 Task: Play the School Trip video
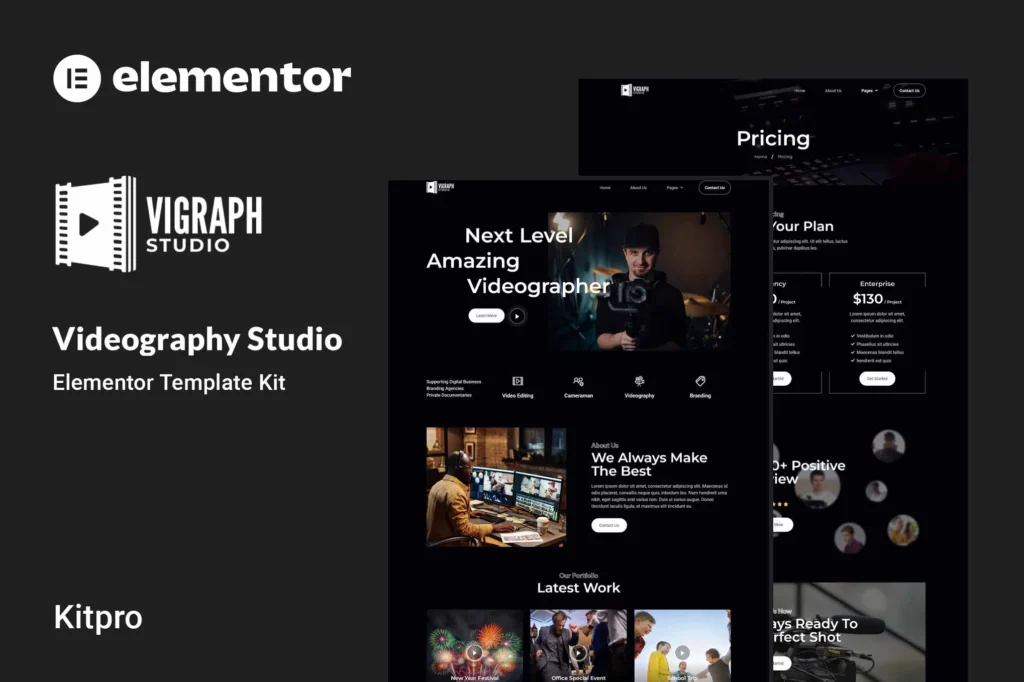tap(682, 651)
